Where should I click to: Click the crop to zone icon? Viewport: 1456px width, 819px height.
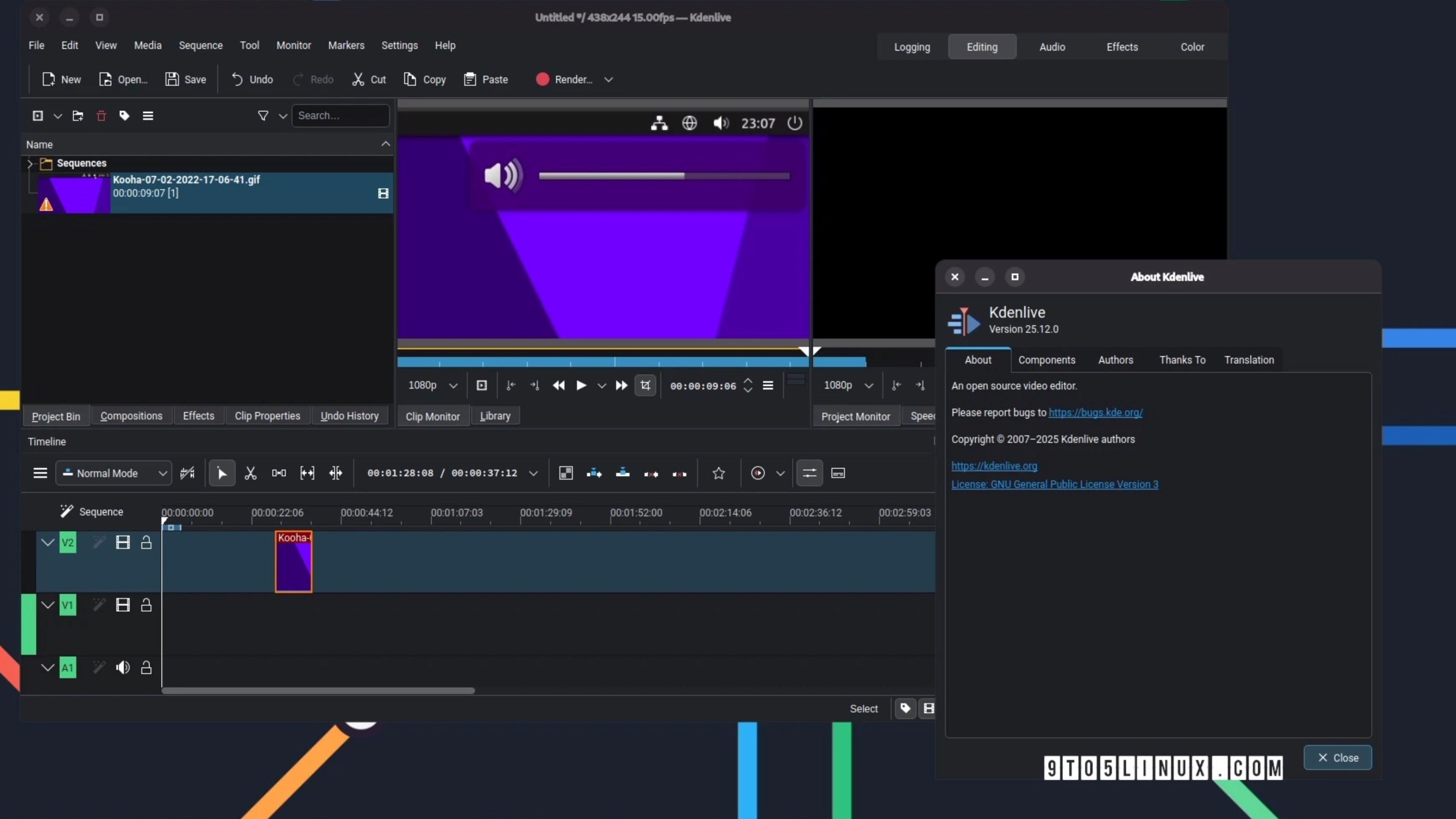[645, 386]
